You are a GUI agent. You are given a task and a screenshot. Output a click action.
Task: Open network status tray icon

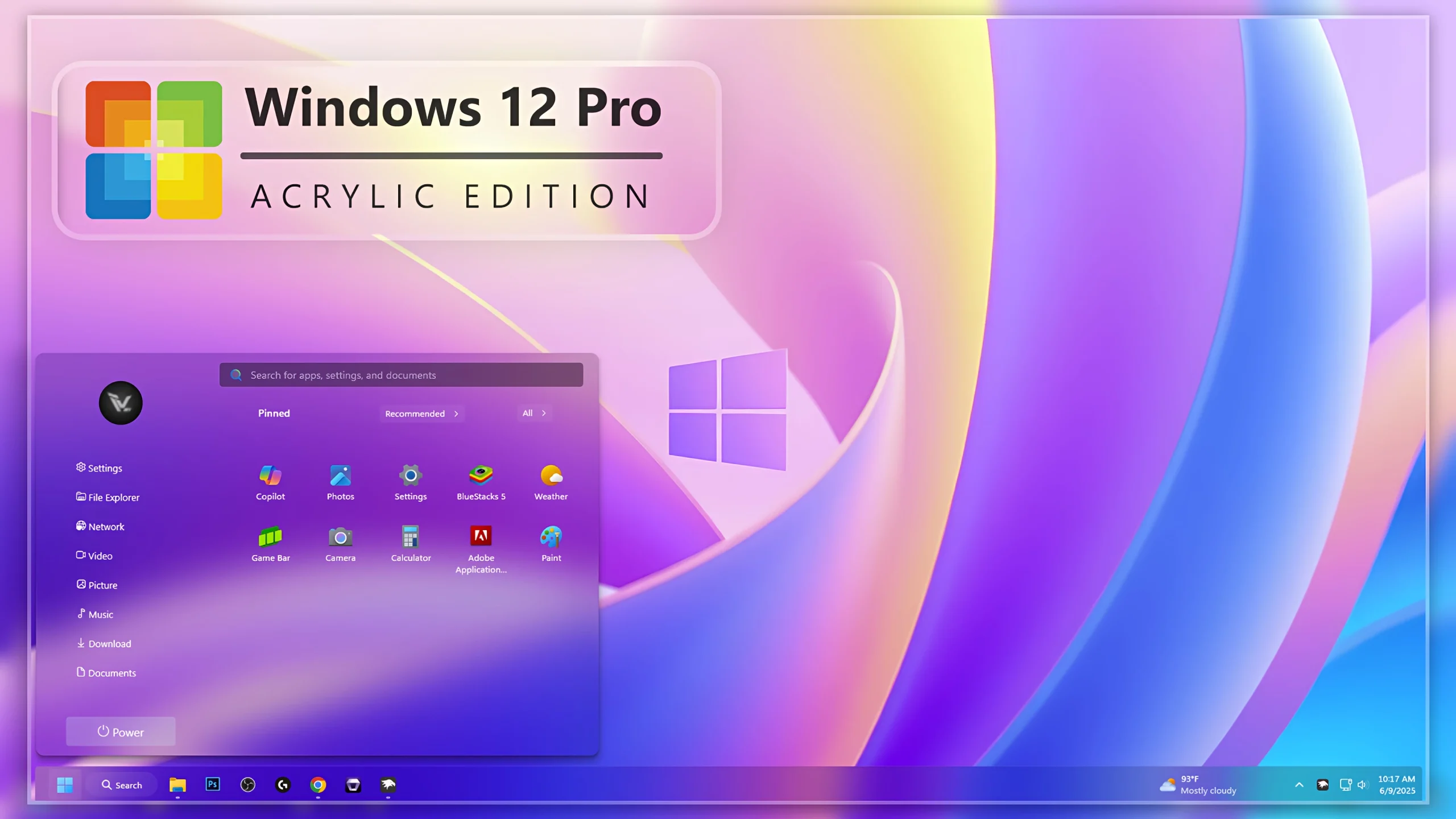pos(1346,785)
